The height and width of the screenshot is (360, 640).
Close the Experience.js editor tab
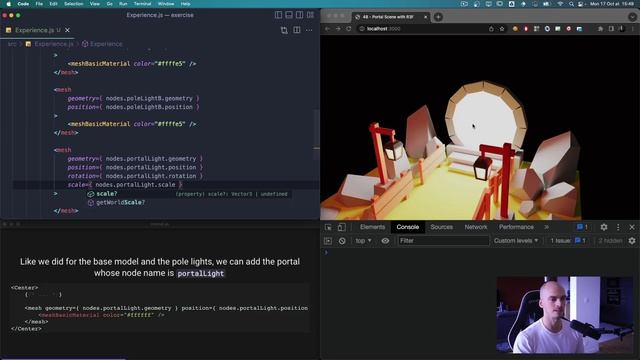67,30
